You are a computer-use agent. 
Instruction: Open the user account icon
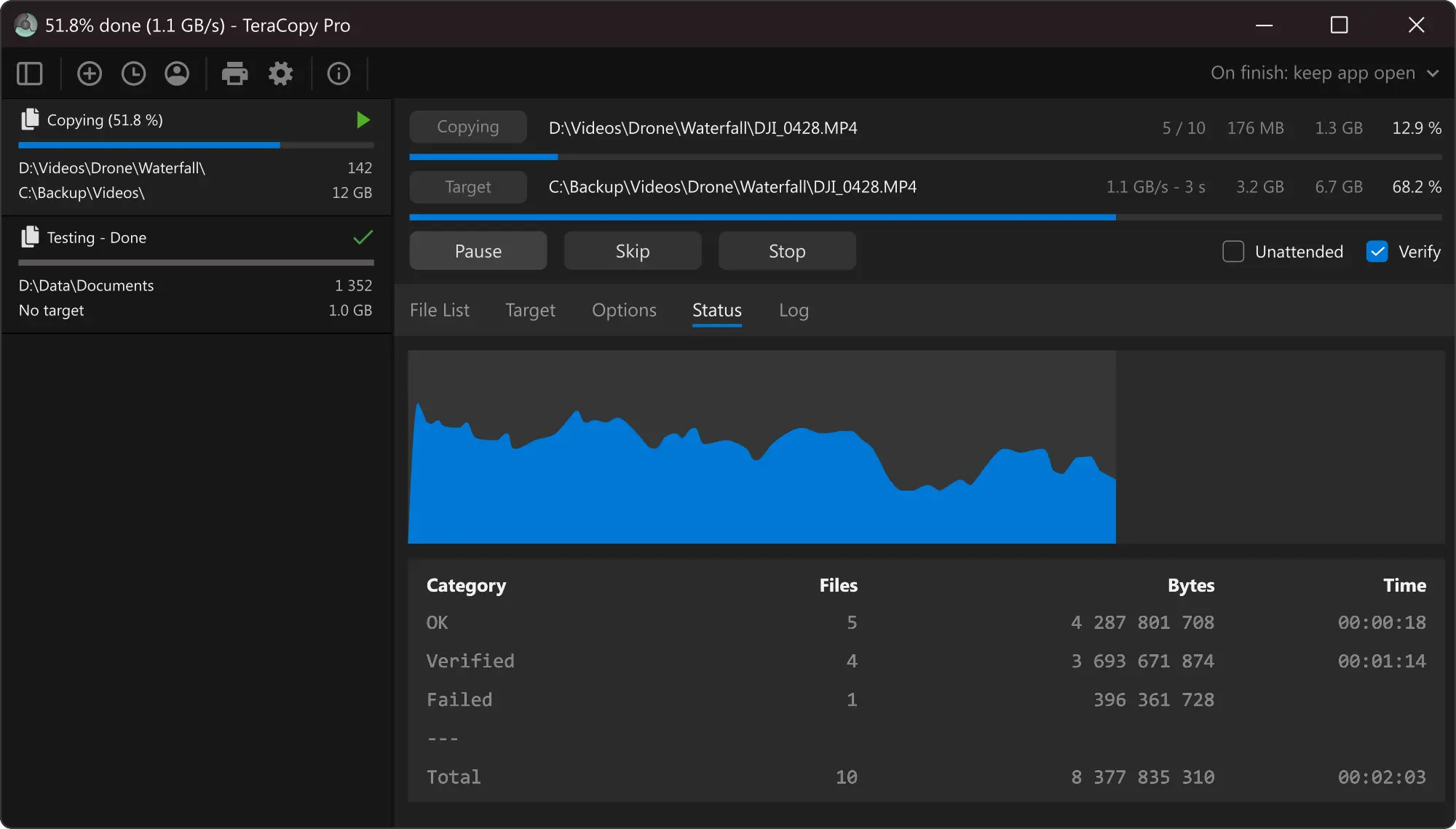tap(177, 74)
